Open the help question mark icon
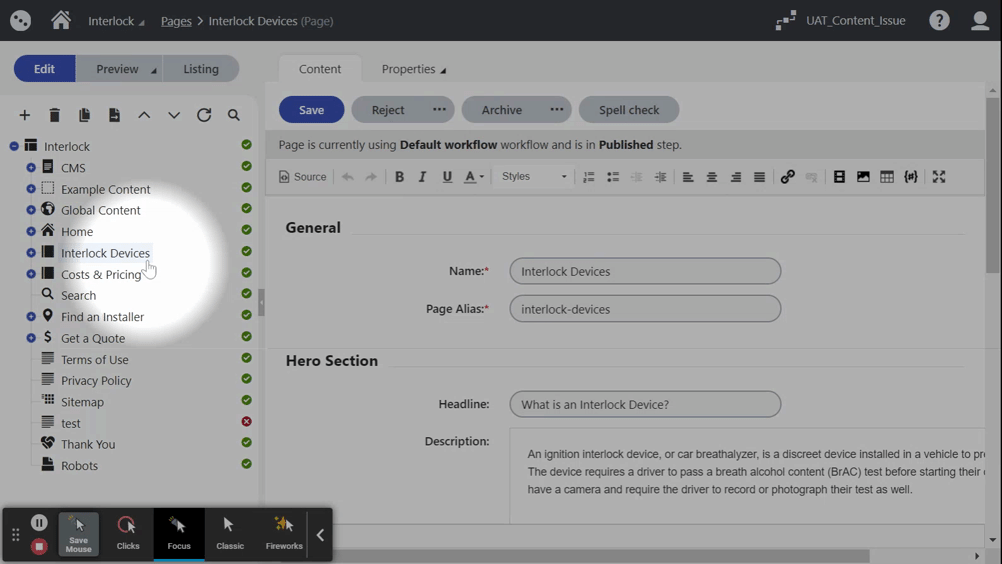Viewport: 1002px width, 564px height. tap(939, 21)
